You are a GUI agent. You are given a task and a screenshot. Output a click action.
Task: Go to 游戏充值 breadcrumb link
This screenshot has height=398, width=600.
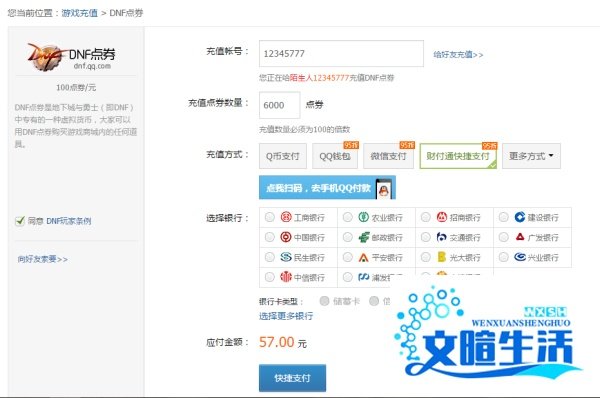click(80, 13)
